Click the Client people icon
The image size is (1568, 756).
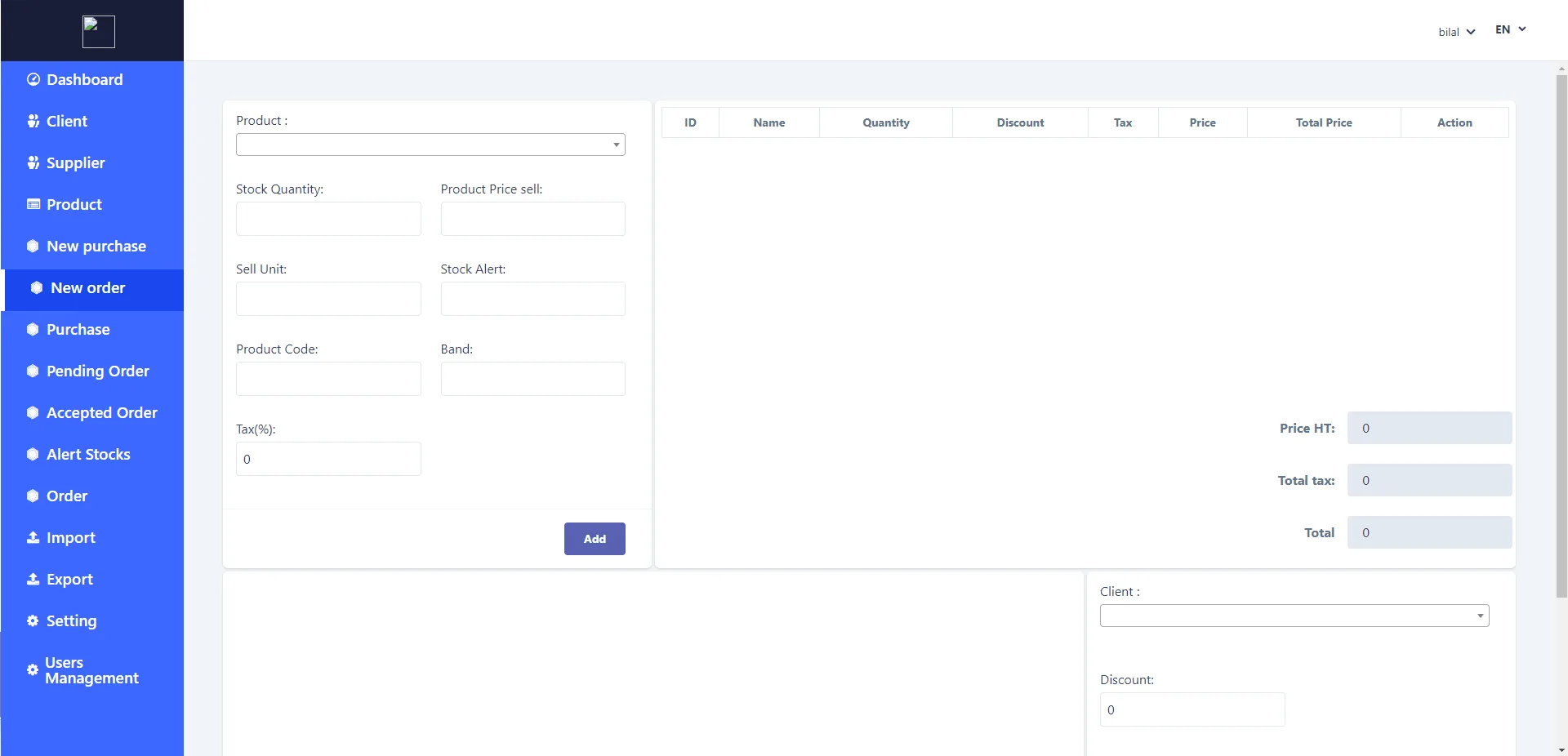tap(33, 121)
